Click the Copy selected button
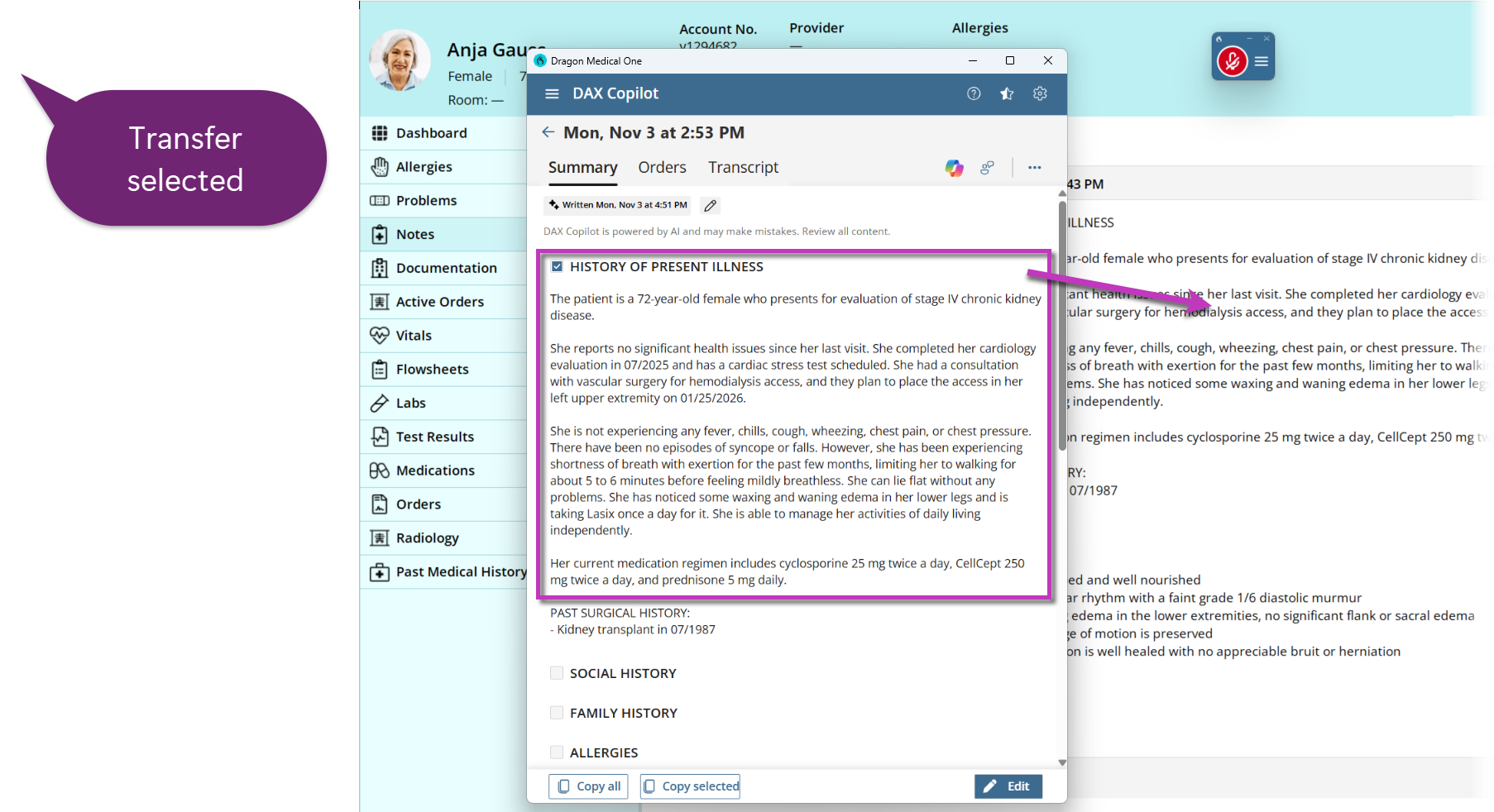 (x=689, y=786)
